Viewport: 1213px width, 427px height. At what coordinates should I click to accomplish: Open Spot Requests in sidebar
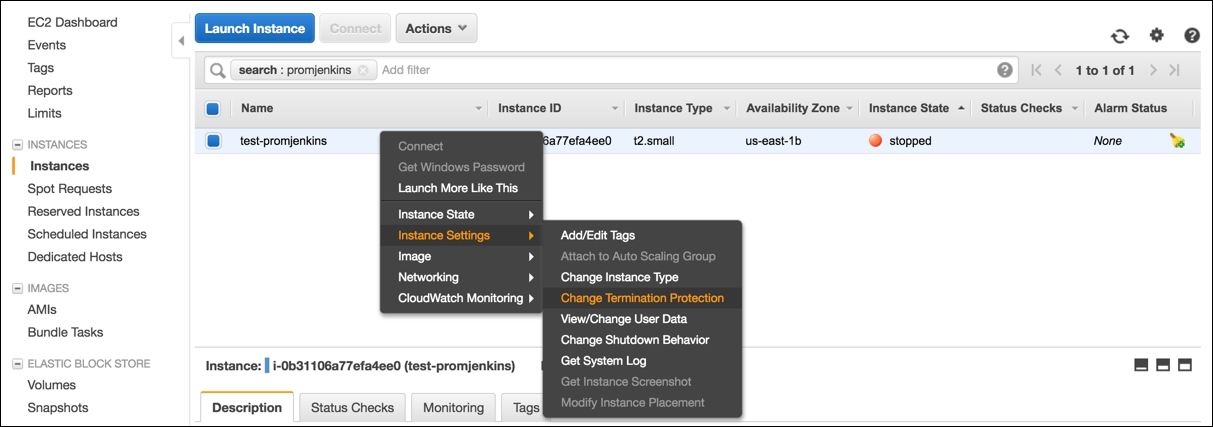click(x=70, y=189)
